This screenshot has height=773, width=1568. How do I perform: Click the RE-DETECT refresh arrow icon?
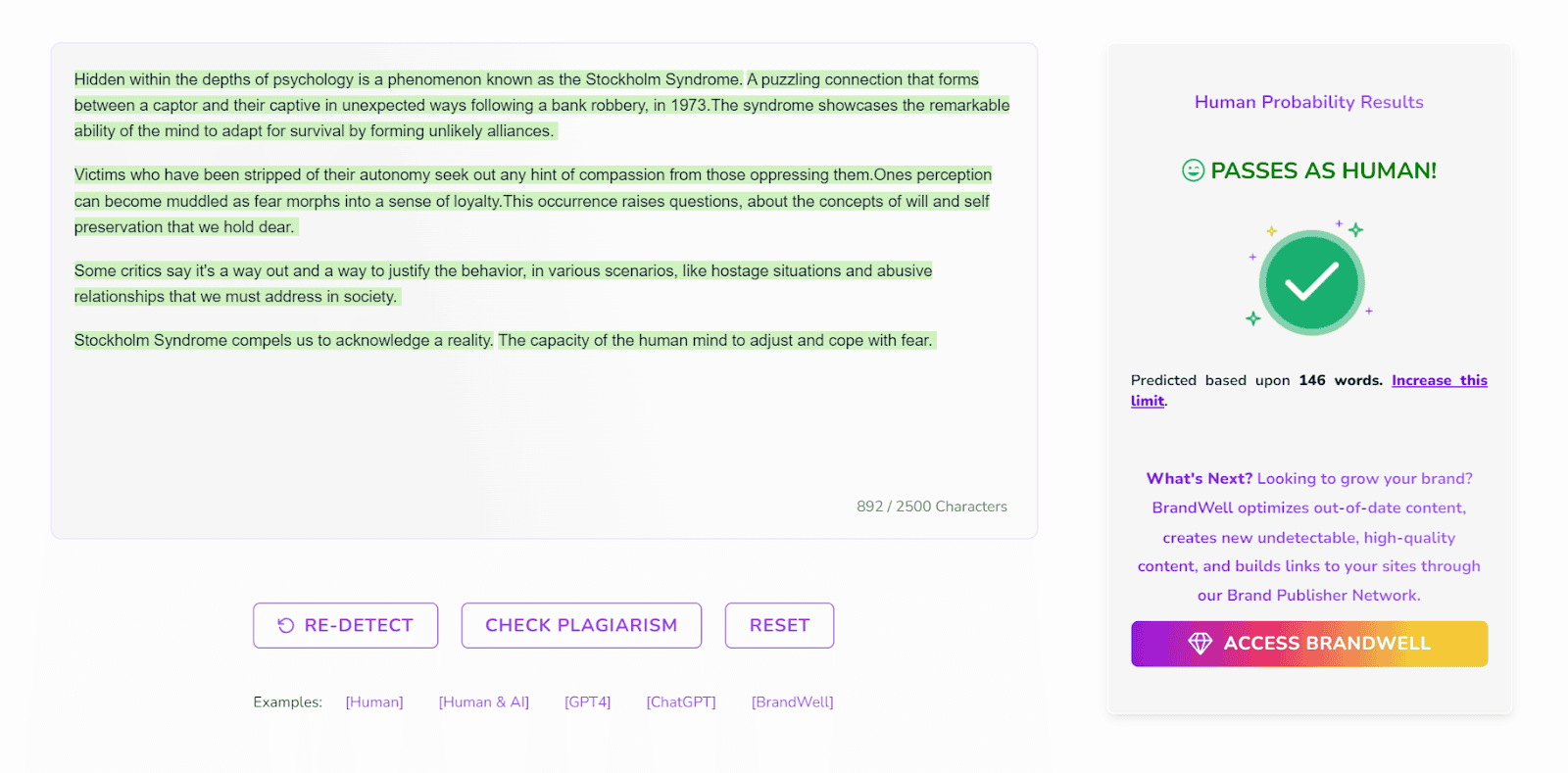(x=285, y=625)
